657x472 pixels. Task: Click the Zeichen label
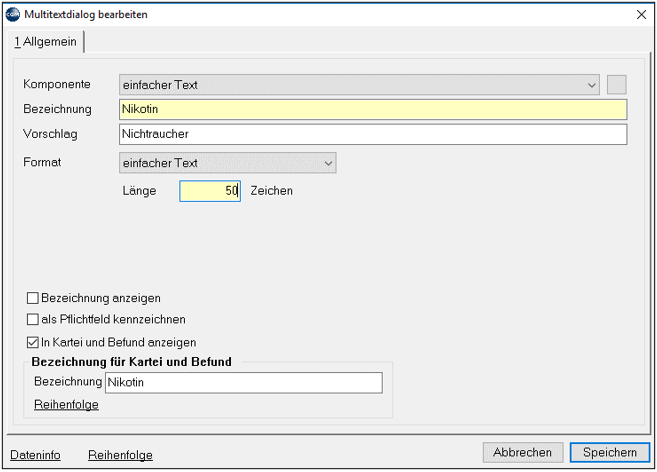(272, 191)
